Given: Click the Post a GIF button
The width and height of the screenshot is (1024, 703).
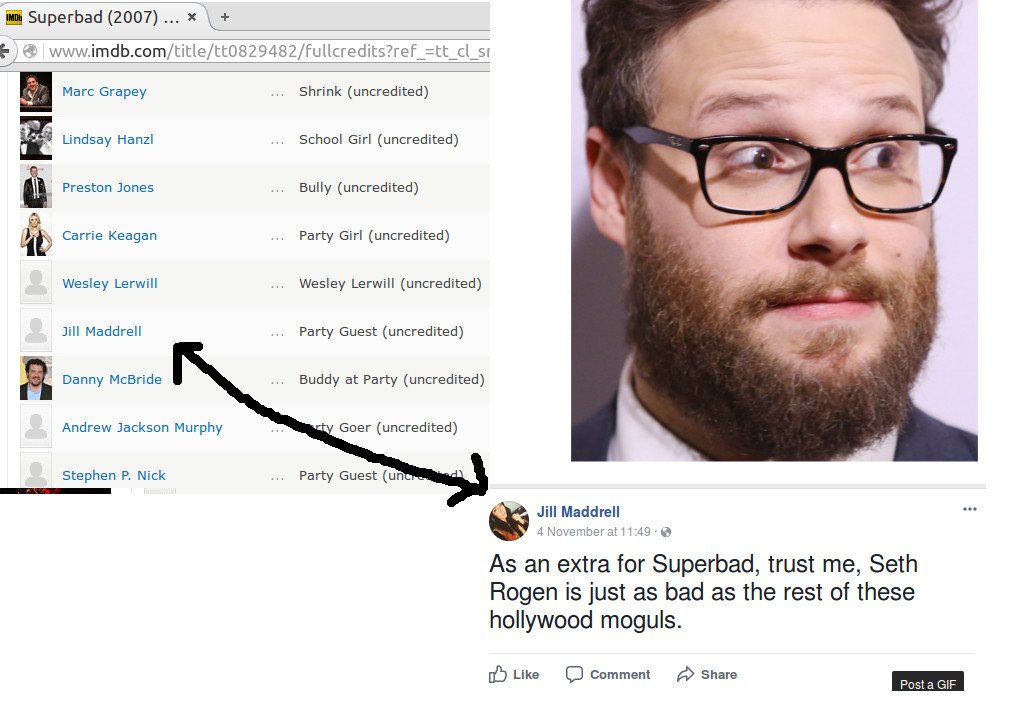Looking at the screenshot, I should (927, 682).
